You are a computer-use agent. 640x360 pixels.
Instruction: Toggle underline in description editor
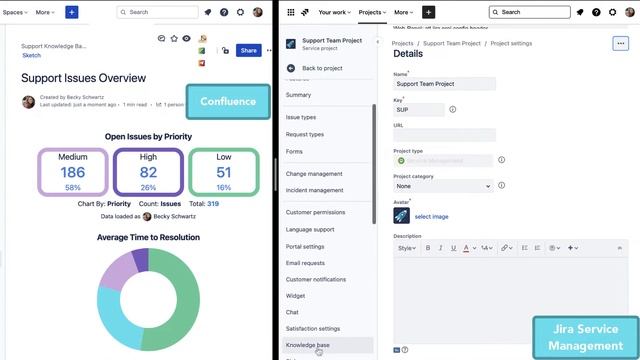coord(453,248)
